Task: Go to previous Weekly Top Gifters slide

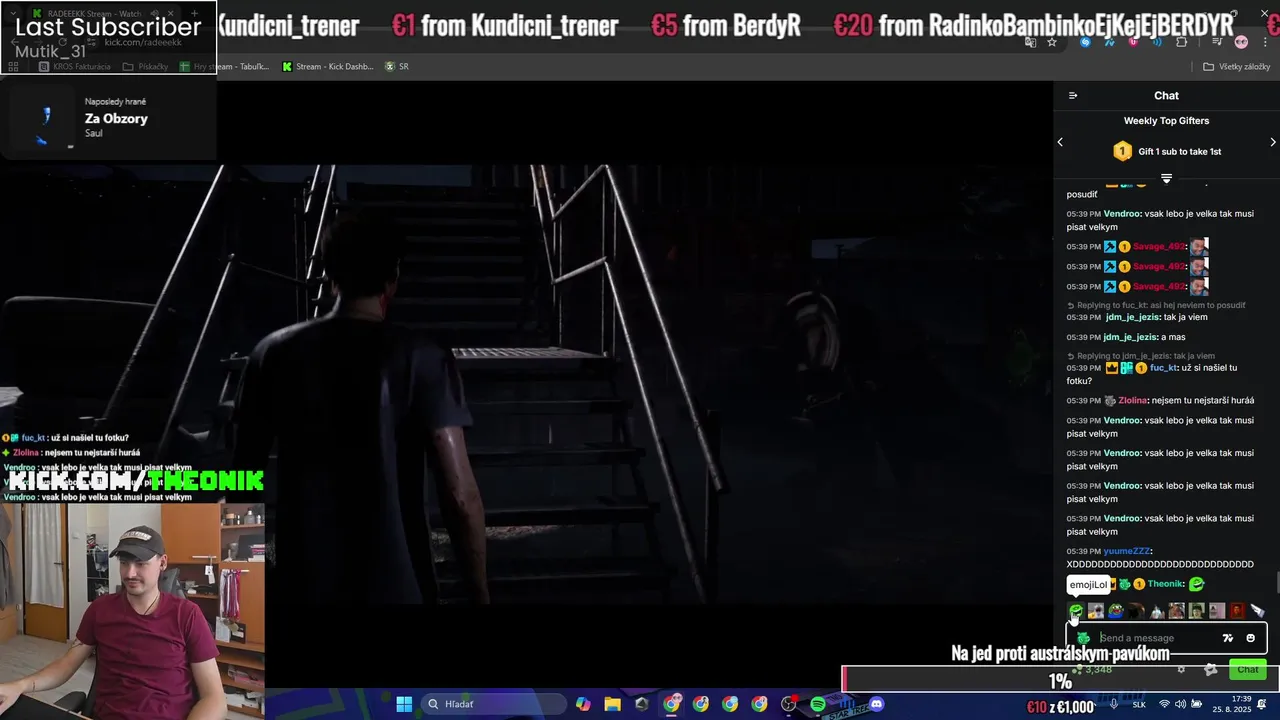Action: pos(1060,142)
